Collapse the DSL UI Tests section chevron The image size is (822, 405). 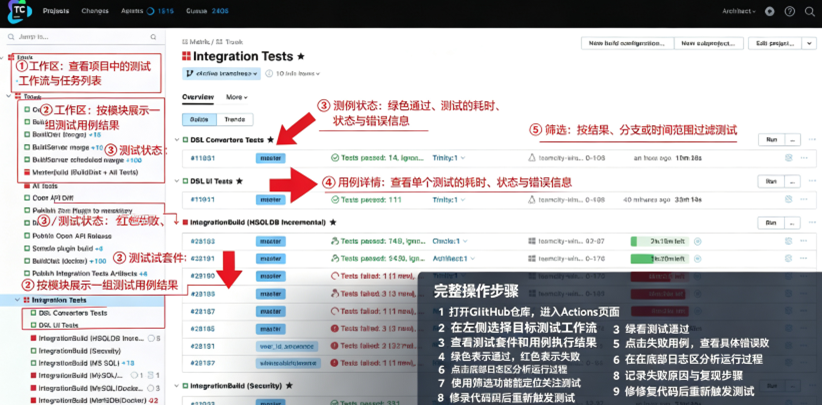[x=177, y=181]
